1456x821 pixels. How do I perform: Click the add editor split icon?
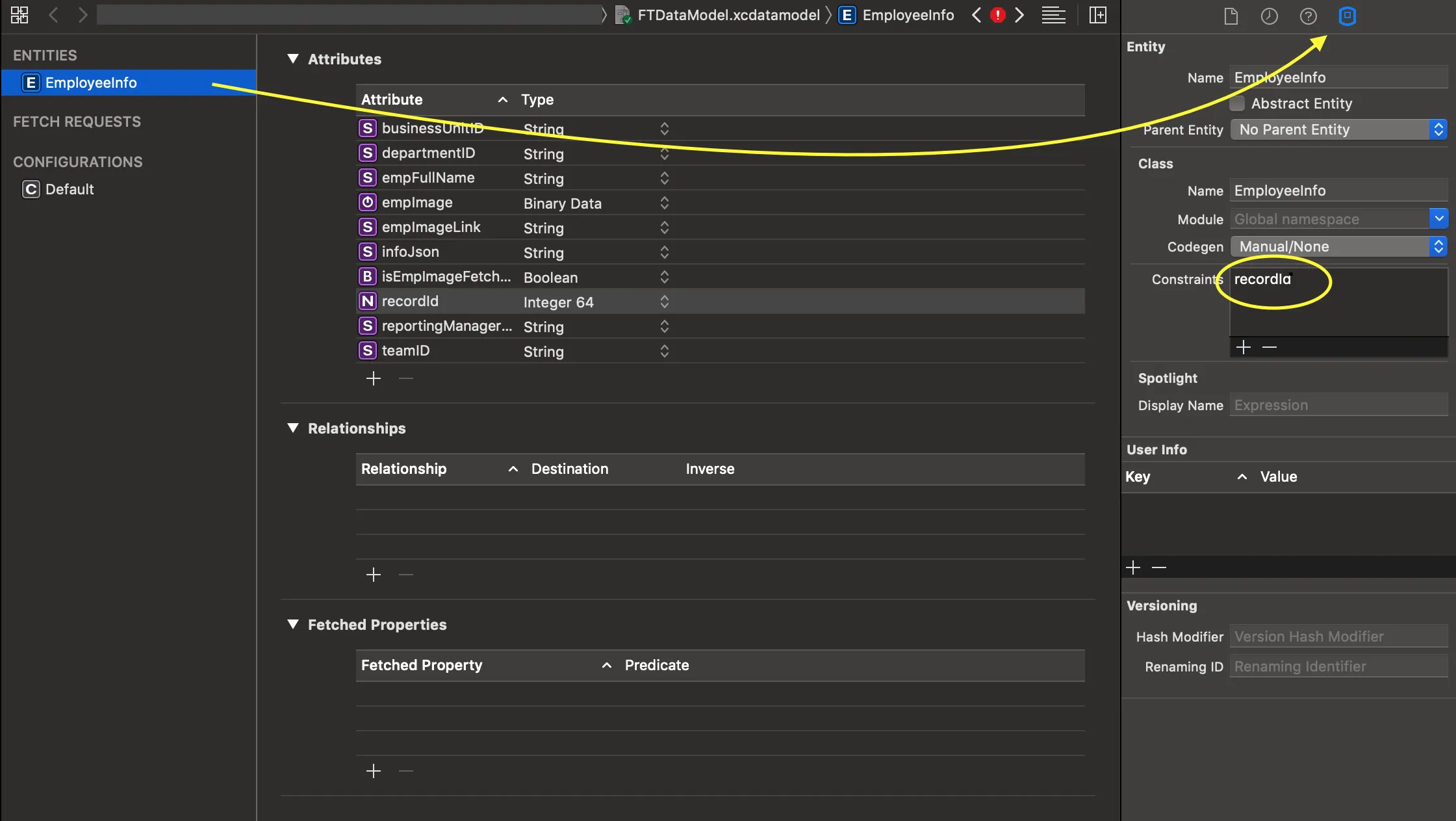(1097, 14)
